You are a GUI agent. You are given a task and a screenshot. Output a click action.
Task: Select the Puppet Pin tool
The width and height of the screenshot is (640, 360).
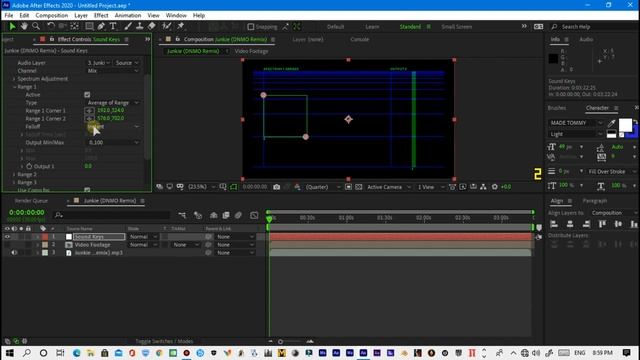(180, 27)
